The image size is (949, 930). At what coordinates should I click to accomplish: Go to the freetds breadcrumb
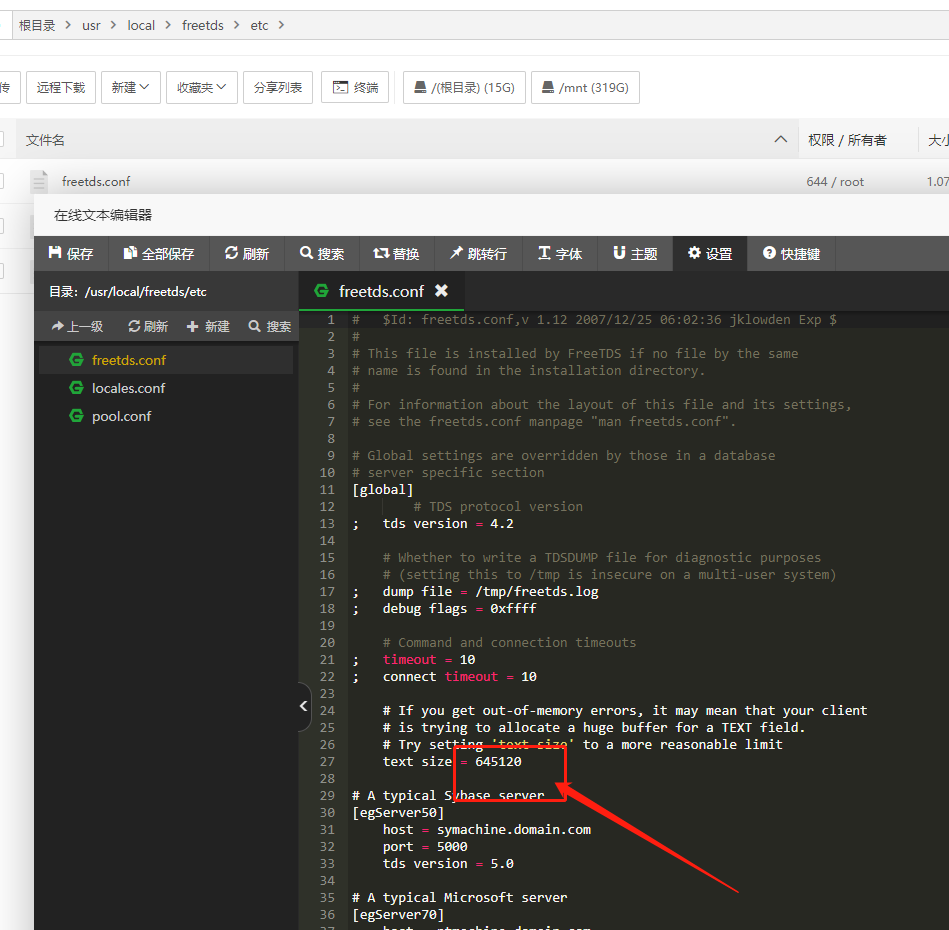pyautogui.click(x=203, y=25)
